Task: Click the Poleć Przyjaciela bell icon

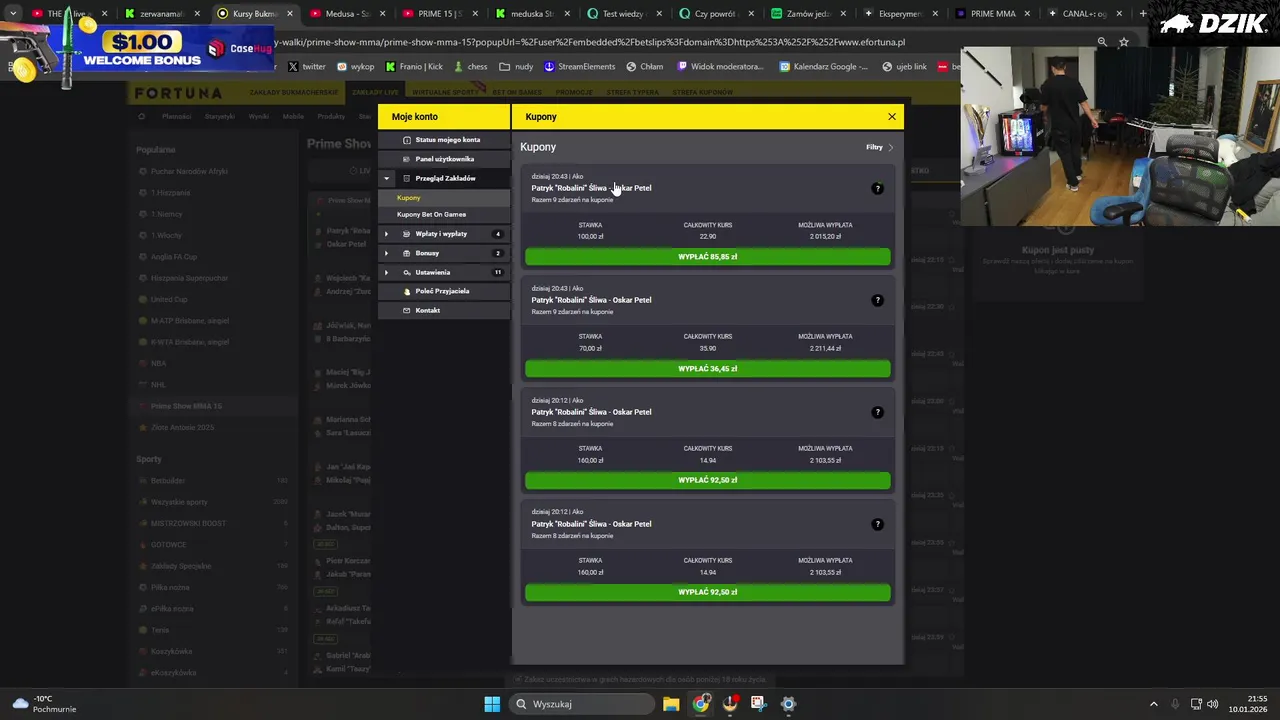Action: (406, 291)
